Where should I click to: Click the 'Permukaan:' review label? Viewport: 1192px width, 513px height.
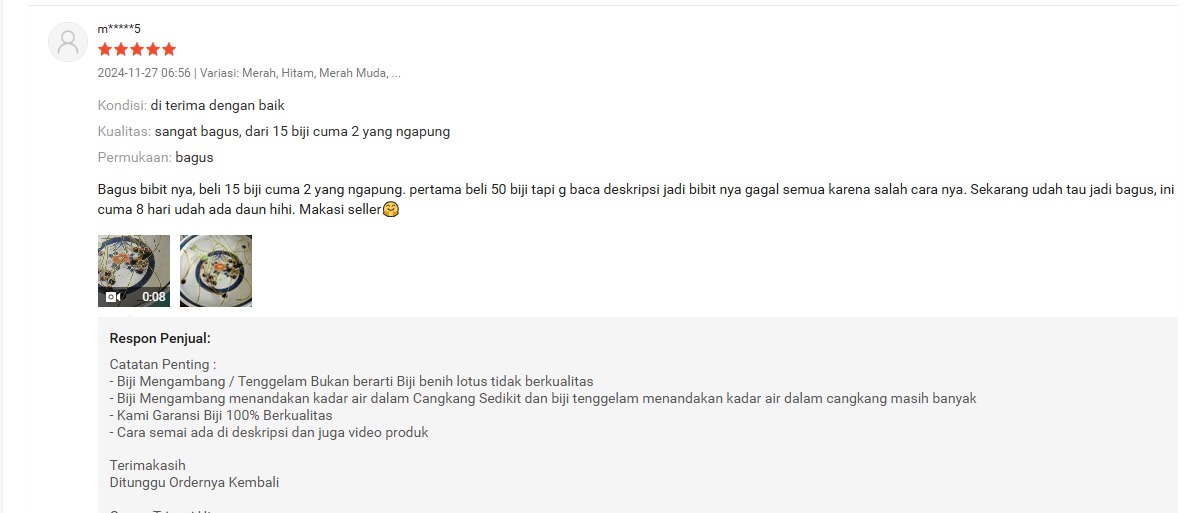[x=135, y=157]
